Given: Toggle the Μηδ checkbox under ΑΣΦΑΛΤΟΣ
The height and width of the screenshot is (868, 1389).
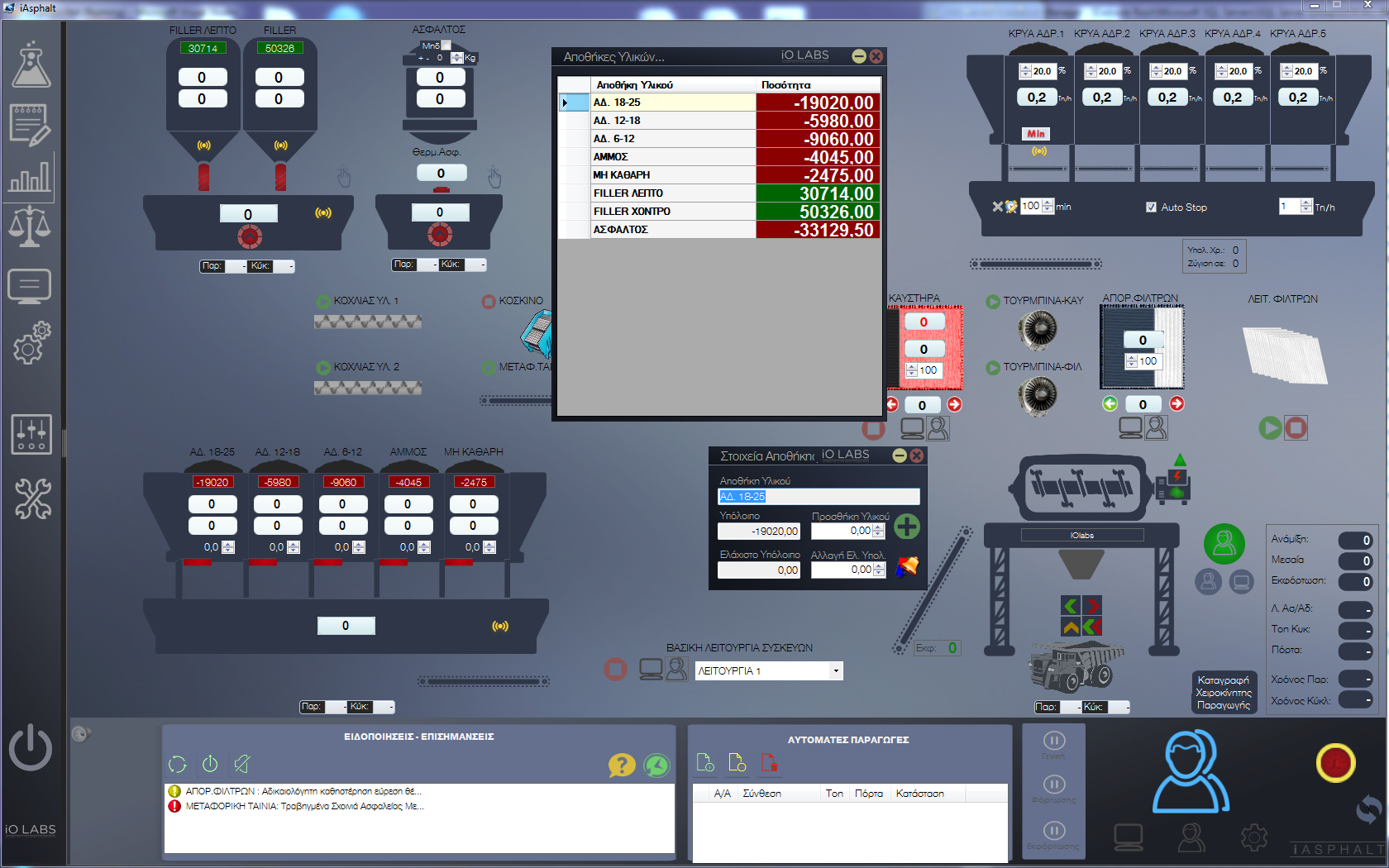Looking at the screenshot, I should pos(446,45).
